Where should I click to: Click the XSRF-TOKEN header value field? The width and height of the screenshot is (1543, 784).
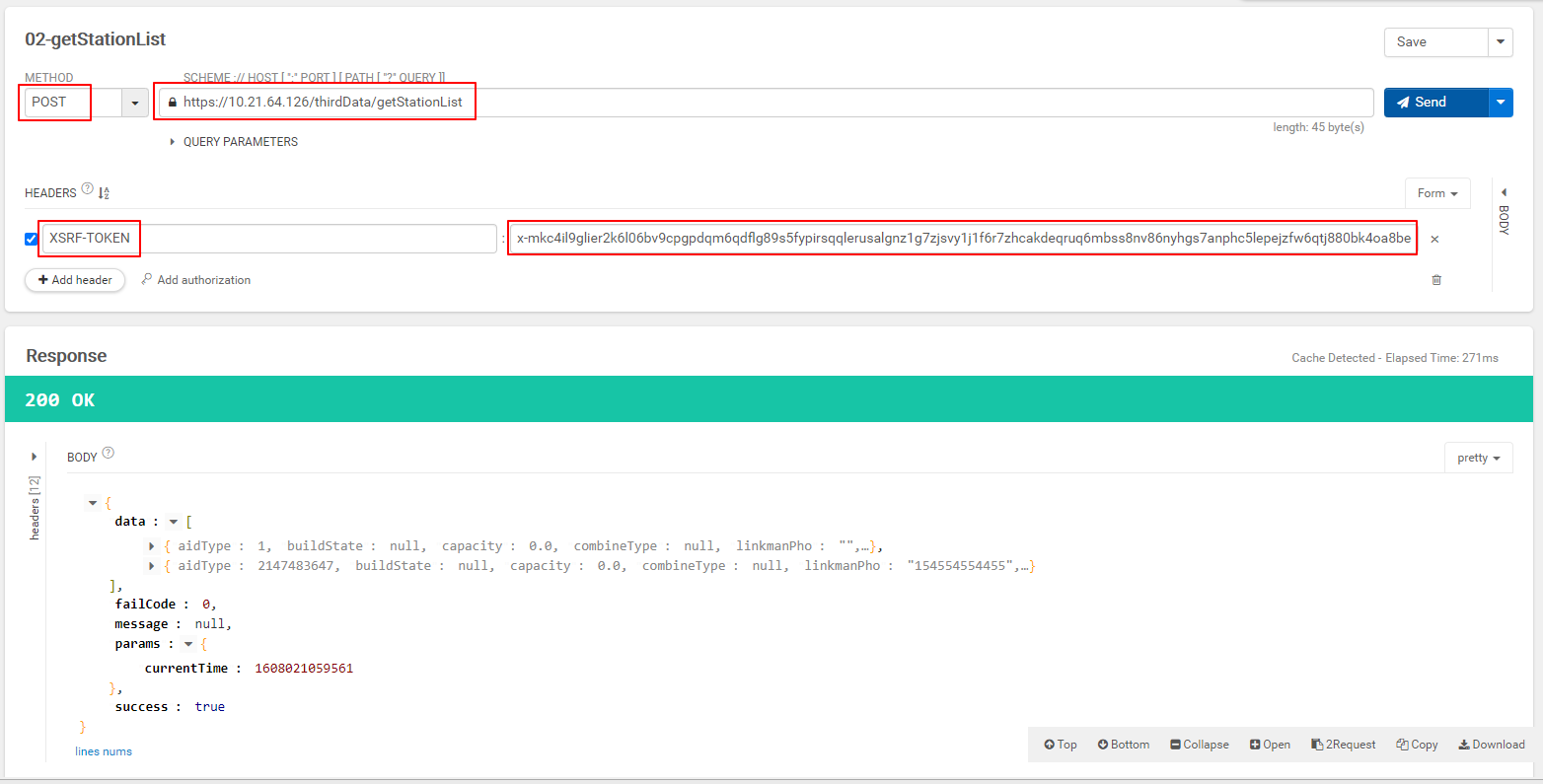[x=963, y=239]
